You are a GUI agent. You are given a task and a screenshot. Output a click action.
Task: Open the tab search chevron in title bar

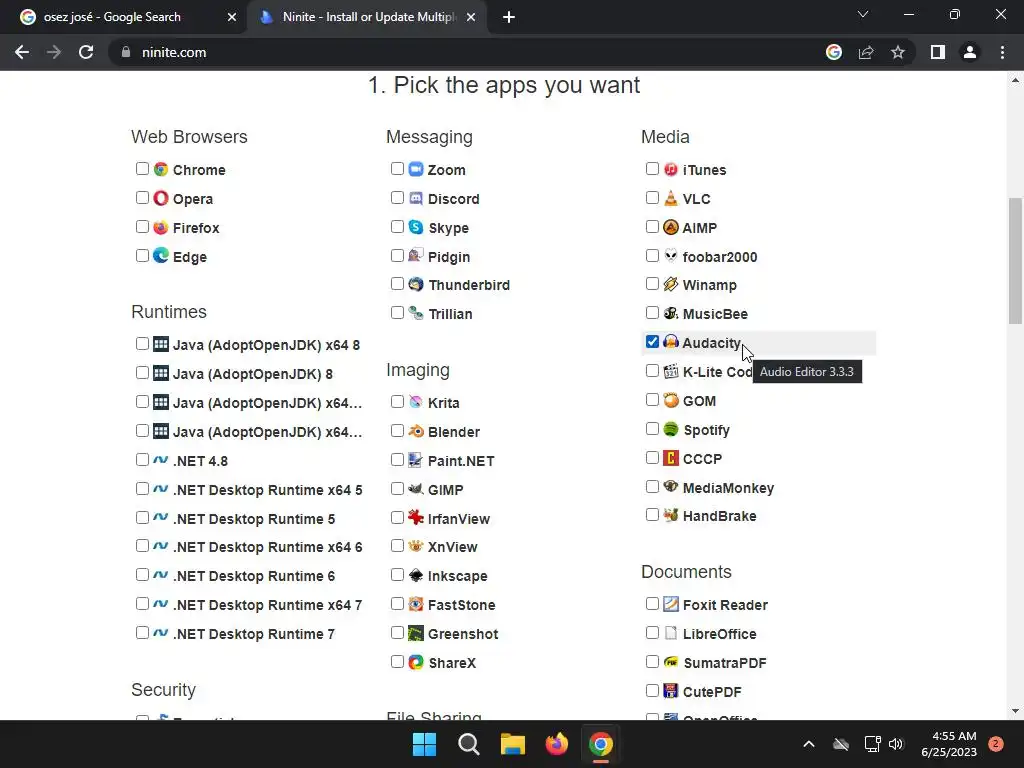click(863, 14)
